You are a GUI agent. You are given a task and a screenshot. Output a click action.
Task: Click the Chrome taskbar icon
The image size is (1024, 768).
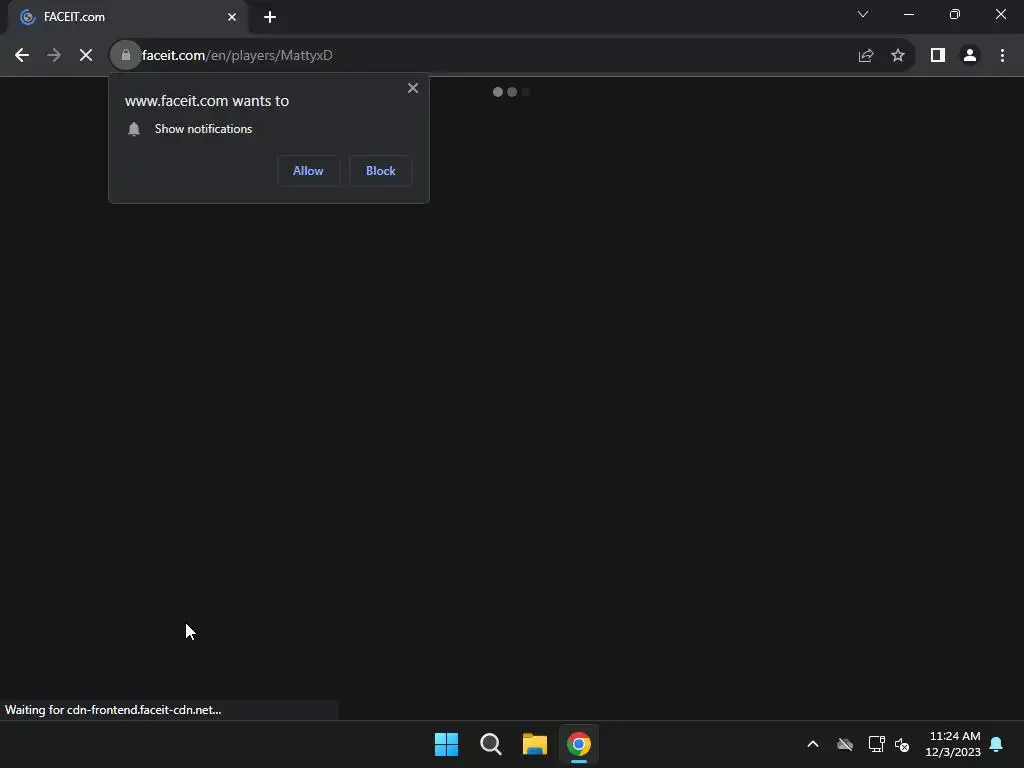(x=579, y=744)
